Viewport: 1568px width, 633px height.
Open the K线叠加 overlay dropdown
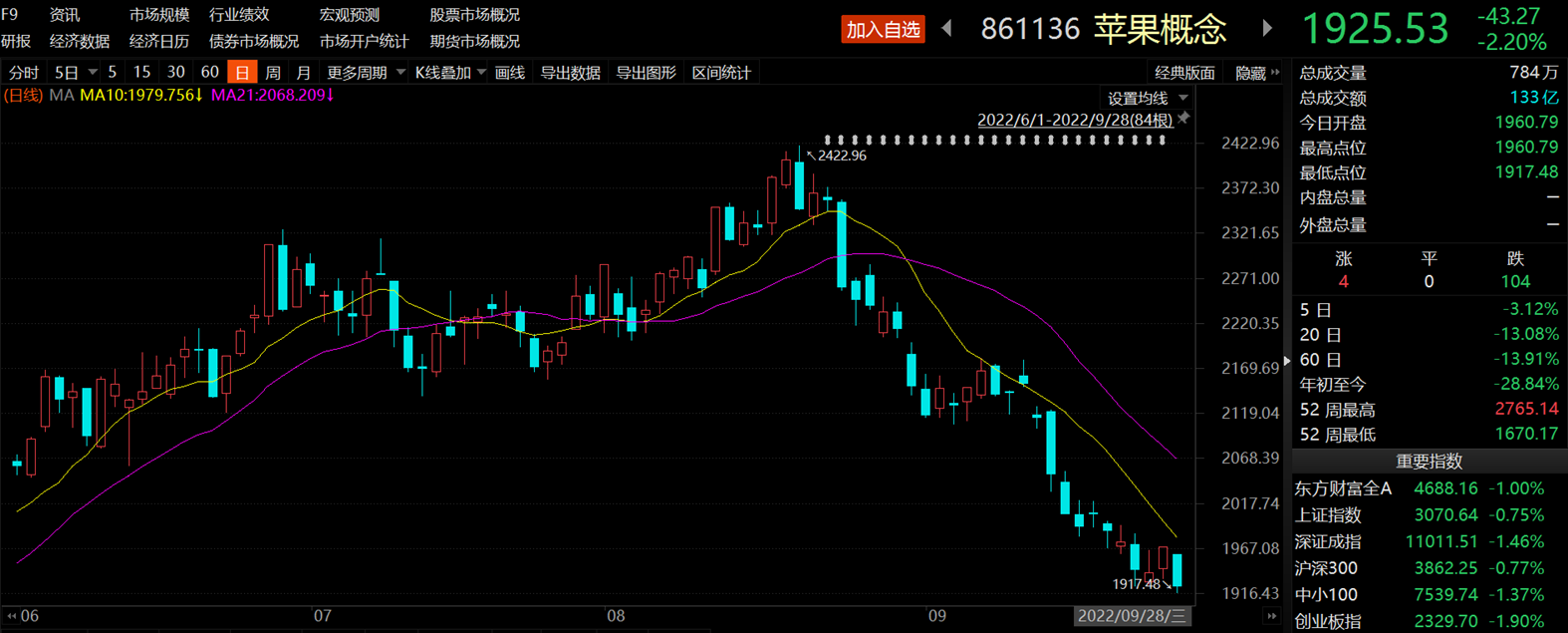[481, 73]
